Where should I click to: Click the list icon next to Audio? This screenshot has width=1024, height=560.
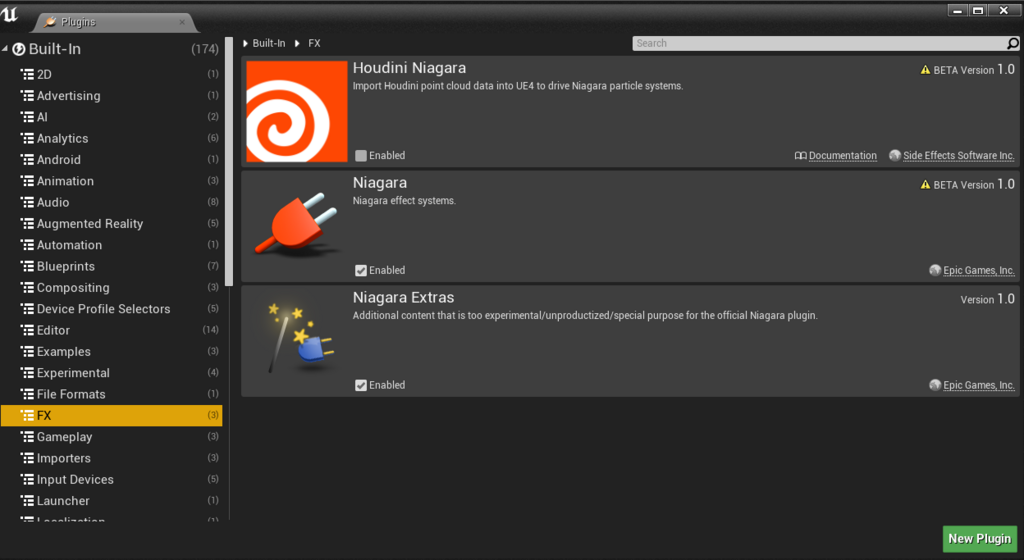27,202
